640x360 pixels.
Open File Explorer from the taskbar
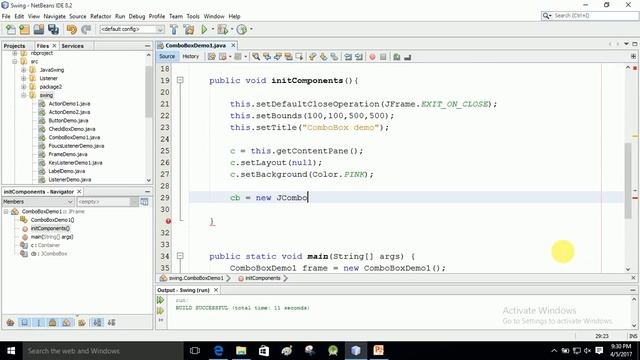pos(241,351)
